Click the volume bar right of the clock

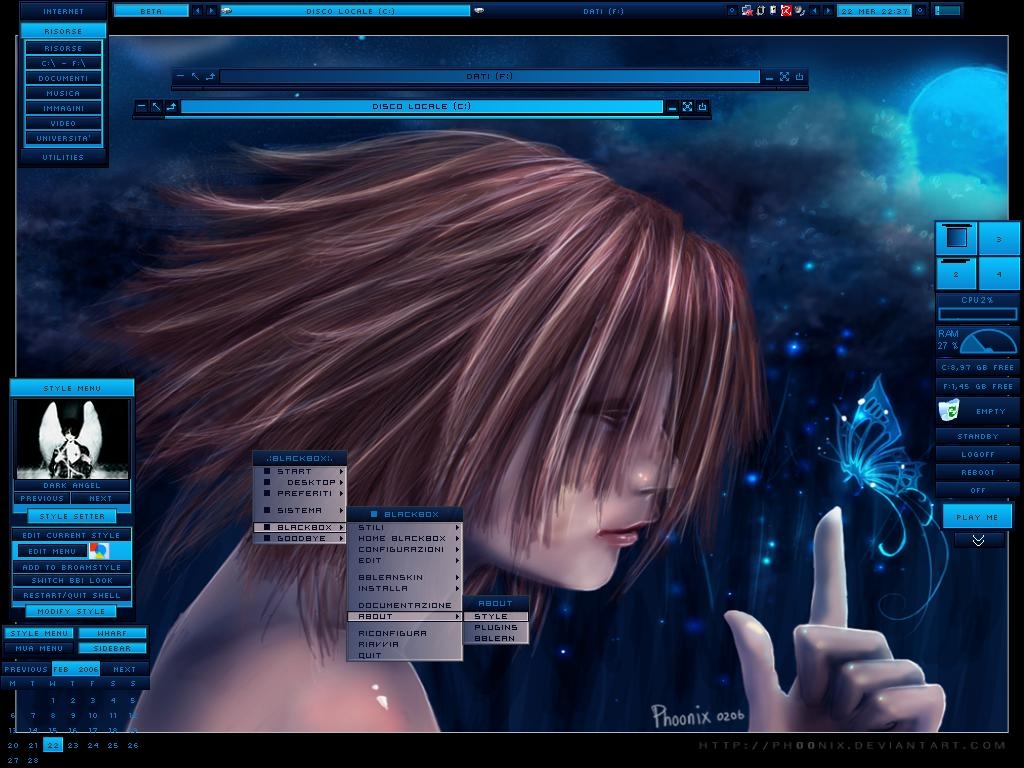pyautogui.click(x=948, y=10)
